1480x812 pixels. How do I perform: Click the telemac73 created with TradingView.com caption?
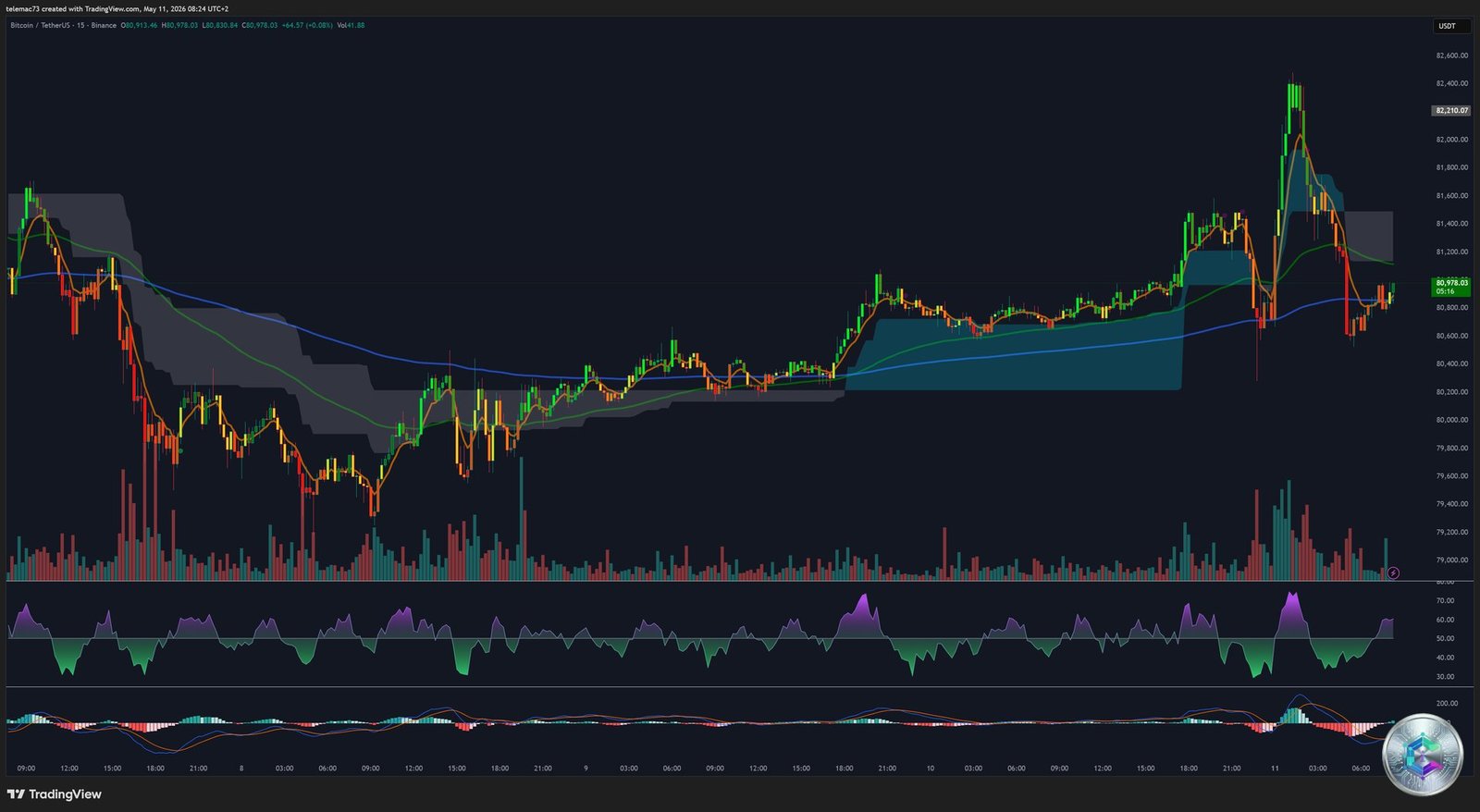point(117,8)
